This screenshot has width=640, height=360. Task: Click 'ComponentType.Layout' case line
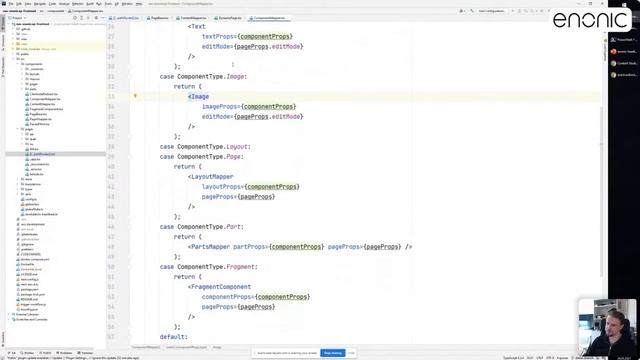pyautogui.click(x=205, y=147)
